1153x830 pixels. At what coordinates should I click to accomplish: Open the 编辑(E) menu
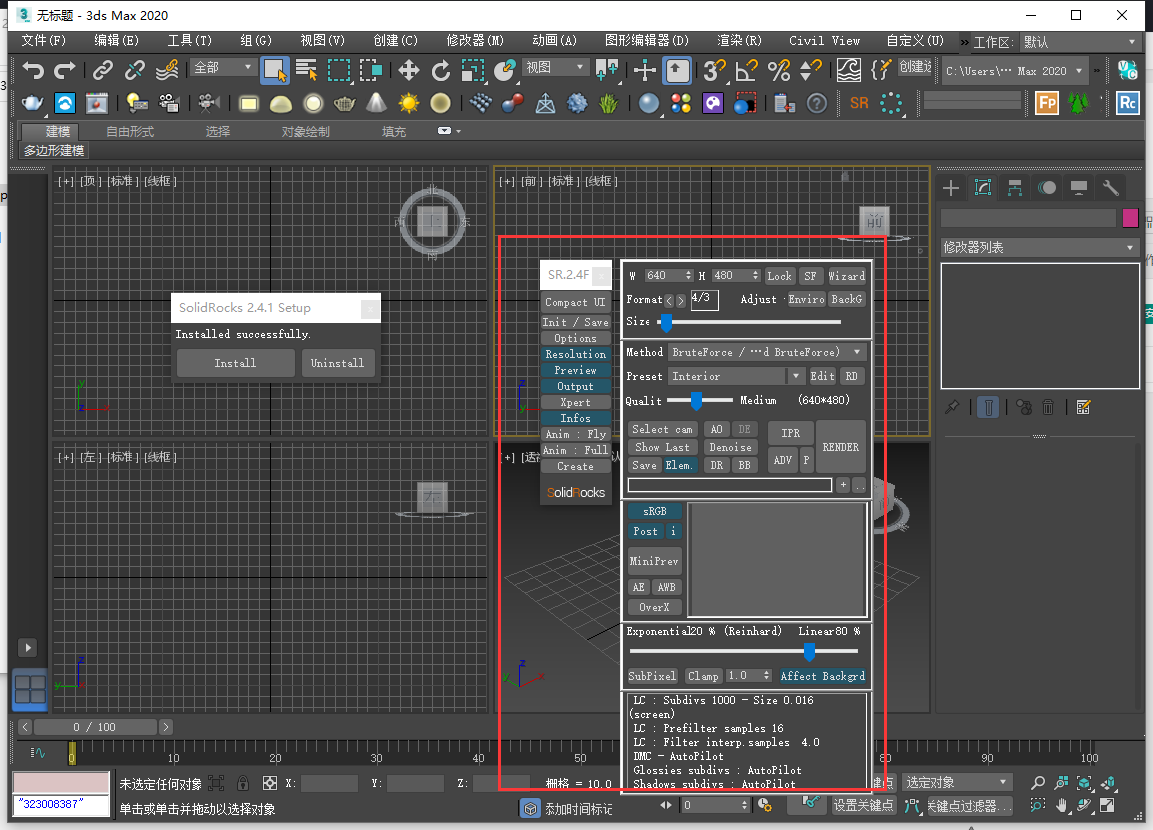point(116,40)
